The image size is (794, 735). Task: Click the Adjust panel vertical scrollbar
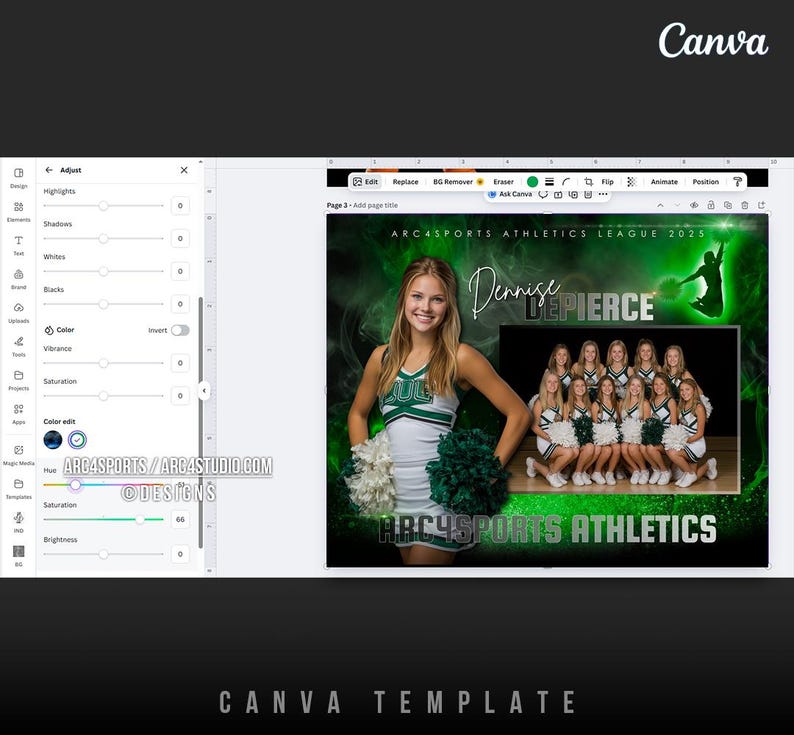click(201, 422)
